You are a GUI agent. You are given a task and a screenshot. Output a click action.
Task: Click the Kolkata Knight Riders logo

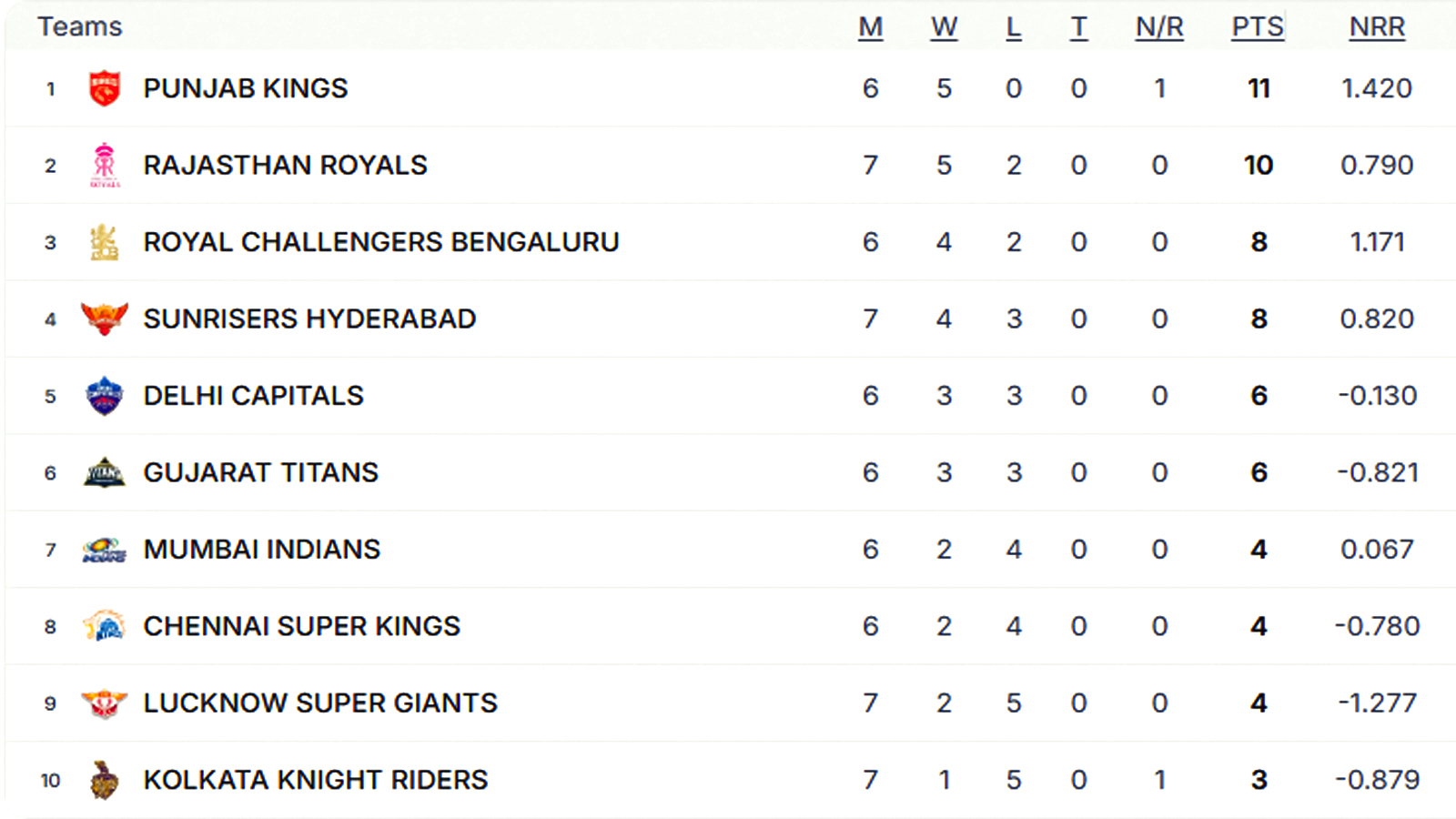[x=105, y=780]
